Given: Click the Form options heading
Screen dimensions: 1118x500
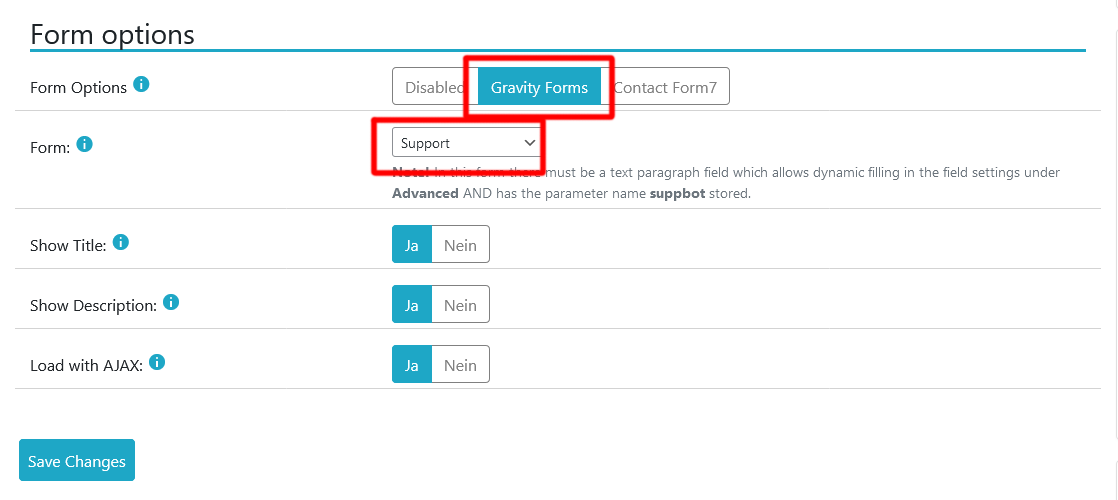Looking at the screenshot, I should click(x=113, y=34).
